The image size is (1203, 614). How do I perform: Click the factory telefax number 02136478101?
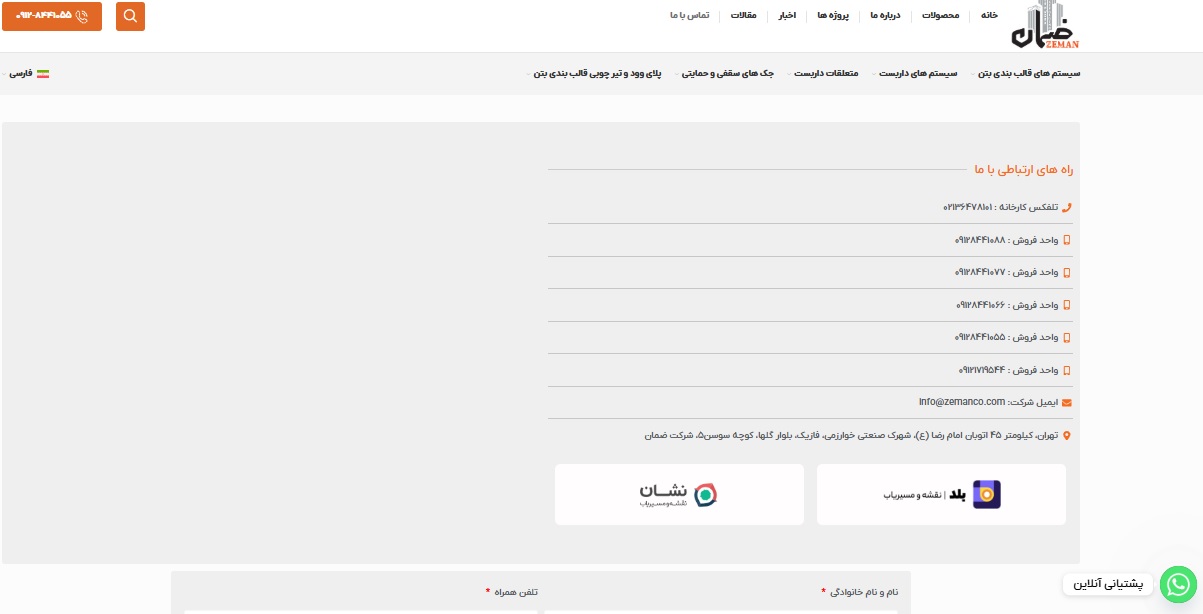[x=968, y=207]
